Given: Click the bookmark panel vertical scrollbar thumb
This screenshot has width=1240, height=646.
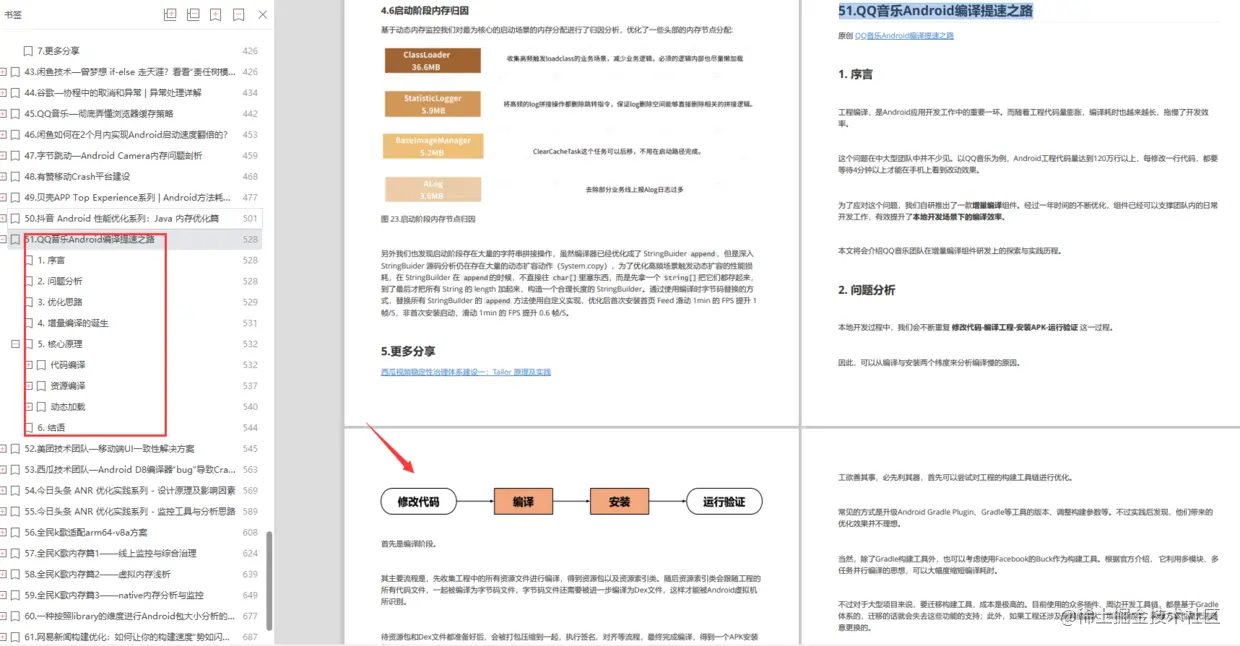Looking at the screenshot, I should 269,580.
